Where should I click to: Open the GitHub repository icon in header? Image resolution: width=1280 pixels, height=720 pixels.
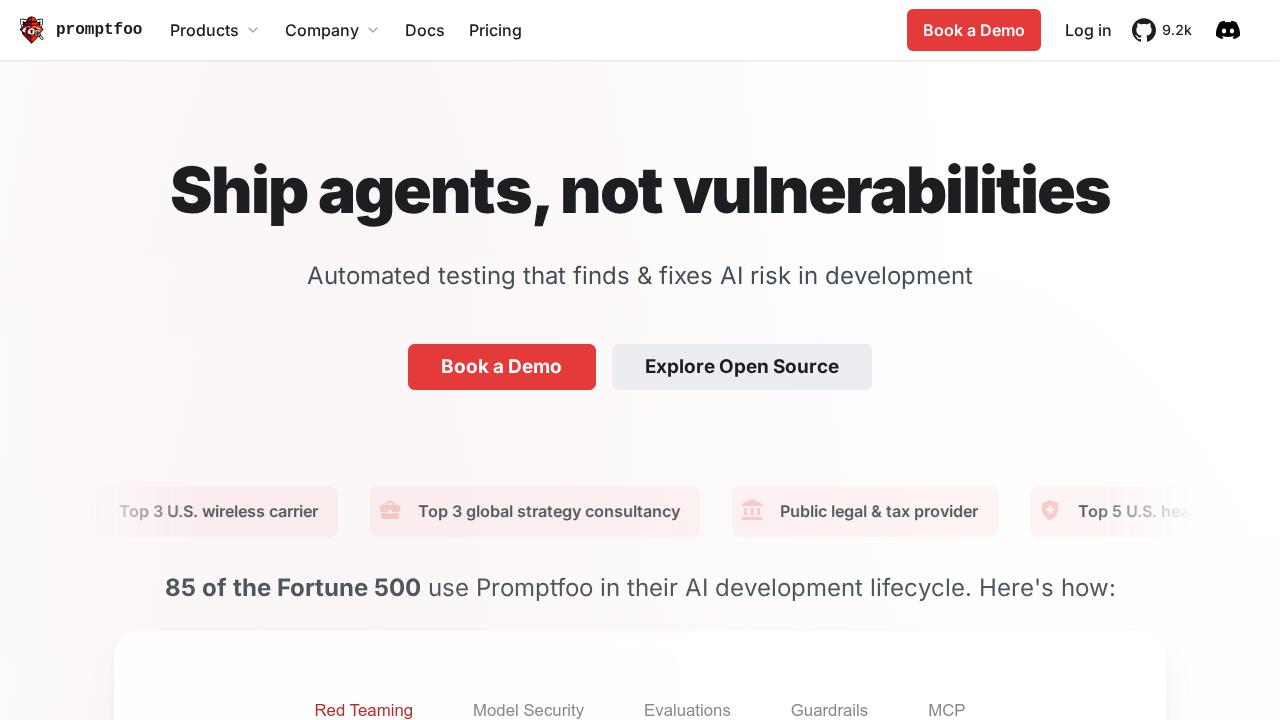(x=1143, y=30)
